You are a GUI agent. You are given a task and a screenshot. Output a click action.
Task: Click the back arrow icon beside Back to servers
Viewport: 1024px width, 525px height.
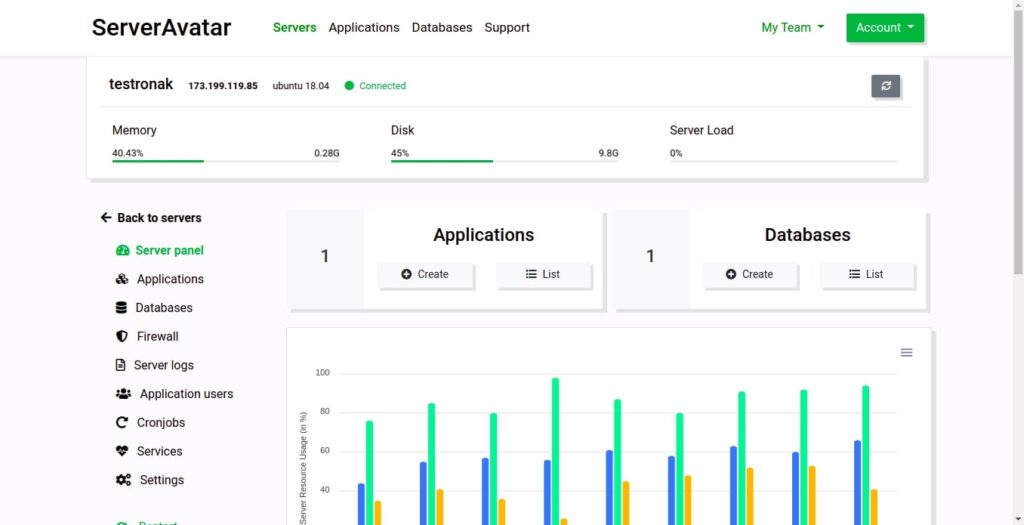(x=106, y=217)
